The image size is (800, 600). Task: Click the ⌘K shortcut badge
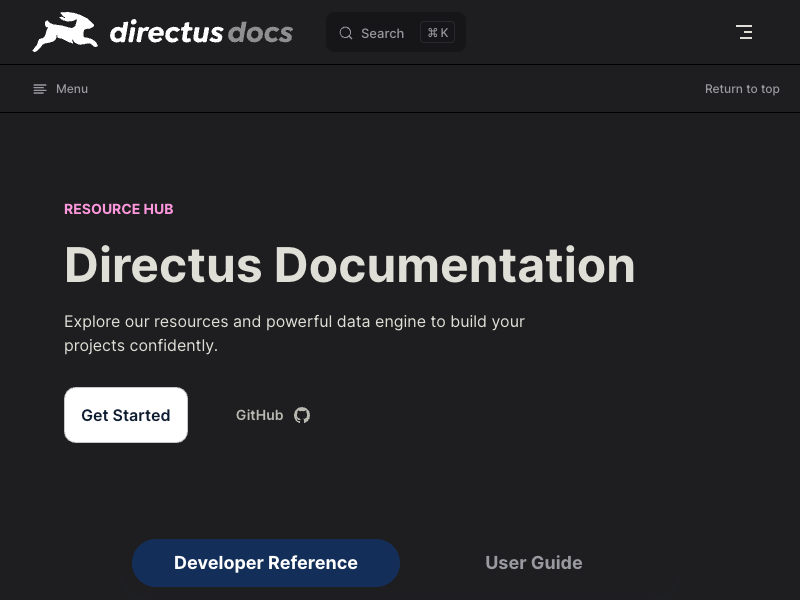[x=437, y=33]
